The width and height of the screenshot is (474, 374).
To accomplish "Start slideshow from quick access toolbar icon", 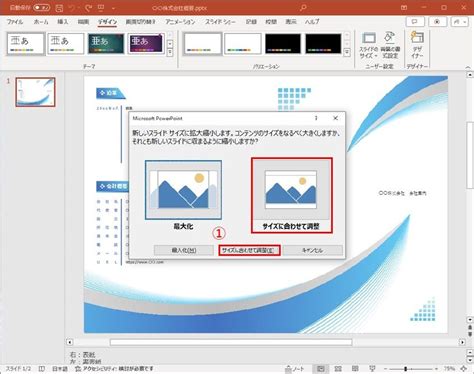I will (x=100, y=7).
